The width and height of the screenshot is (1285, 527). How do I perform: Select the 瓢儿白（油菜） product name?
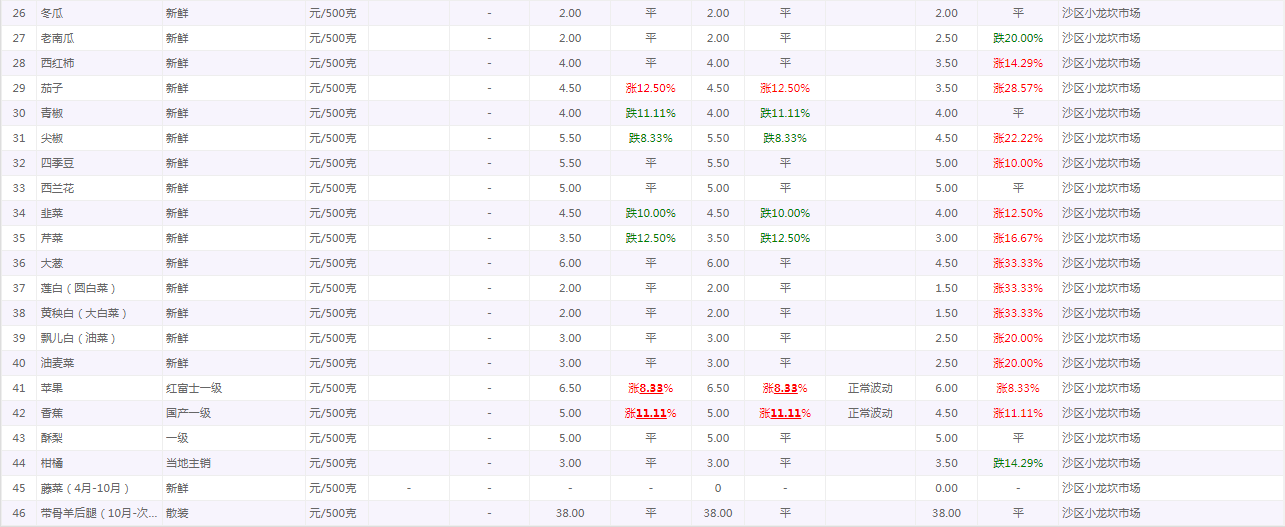coord(78,338)
